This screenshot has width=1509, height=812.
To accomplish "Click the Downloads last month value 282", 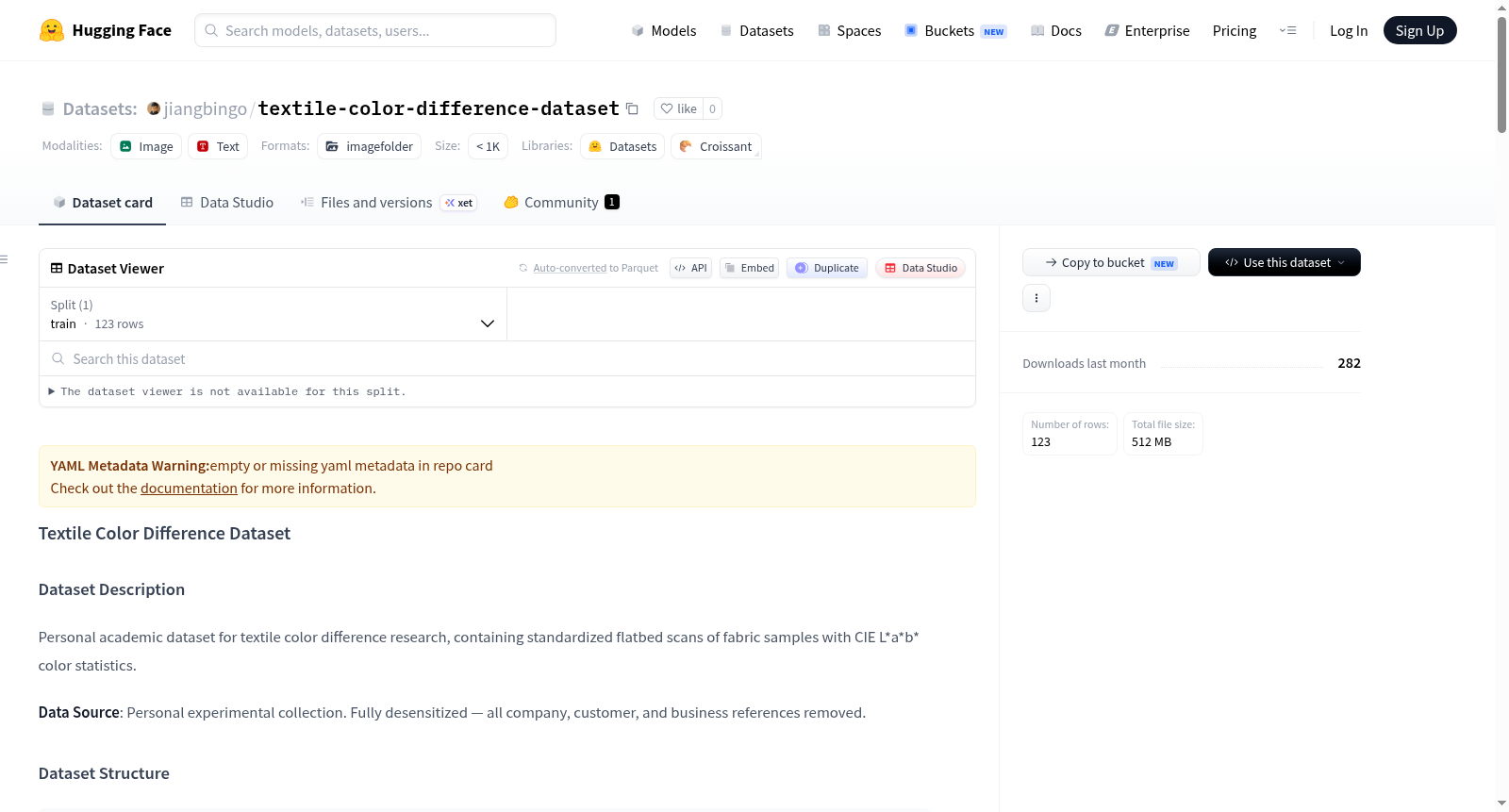I will [1349, 363].
